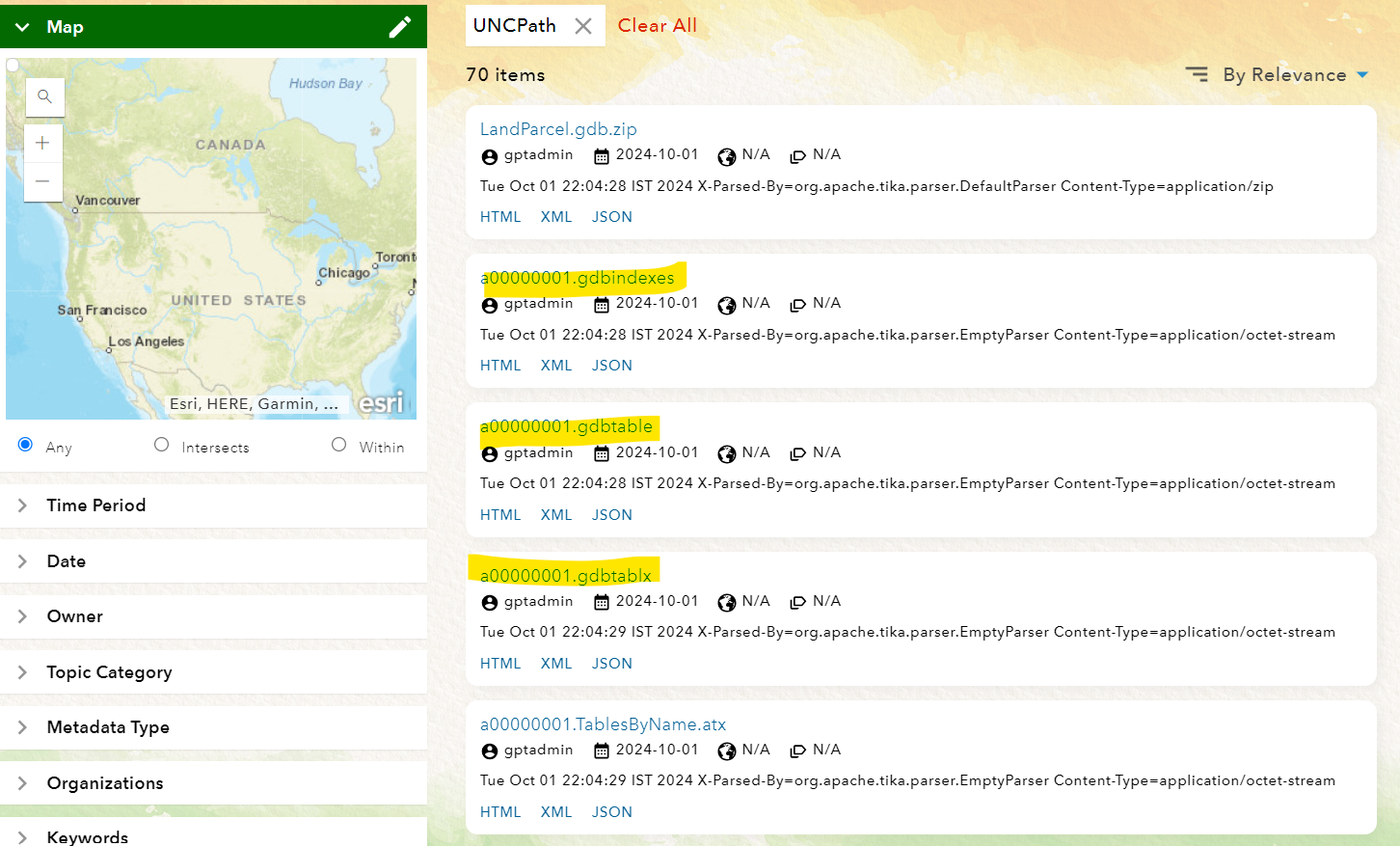The width and height of the screenshot is (1400, 846).
Task: Click globe icon on a00000001.TablesByName.atx row
Action: pos(727,751)
